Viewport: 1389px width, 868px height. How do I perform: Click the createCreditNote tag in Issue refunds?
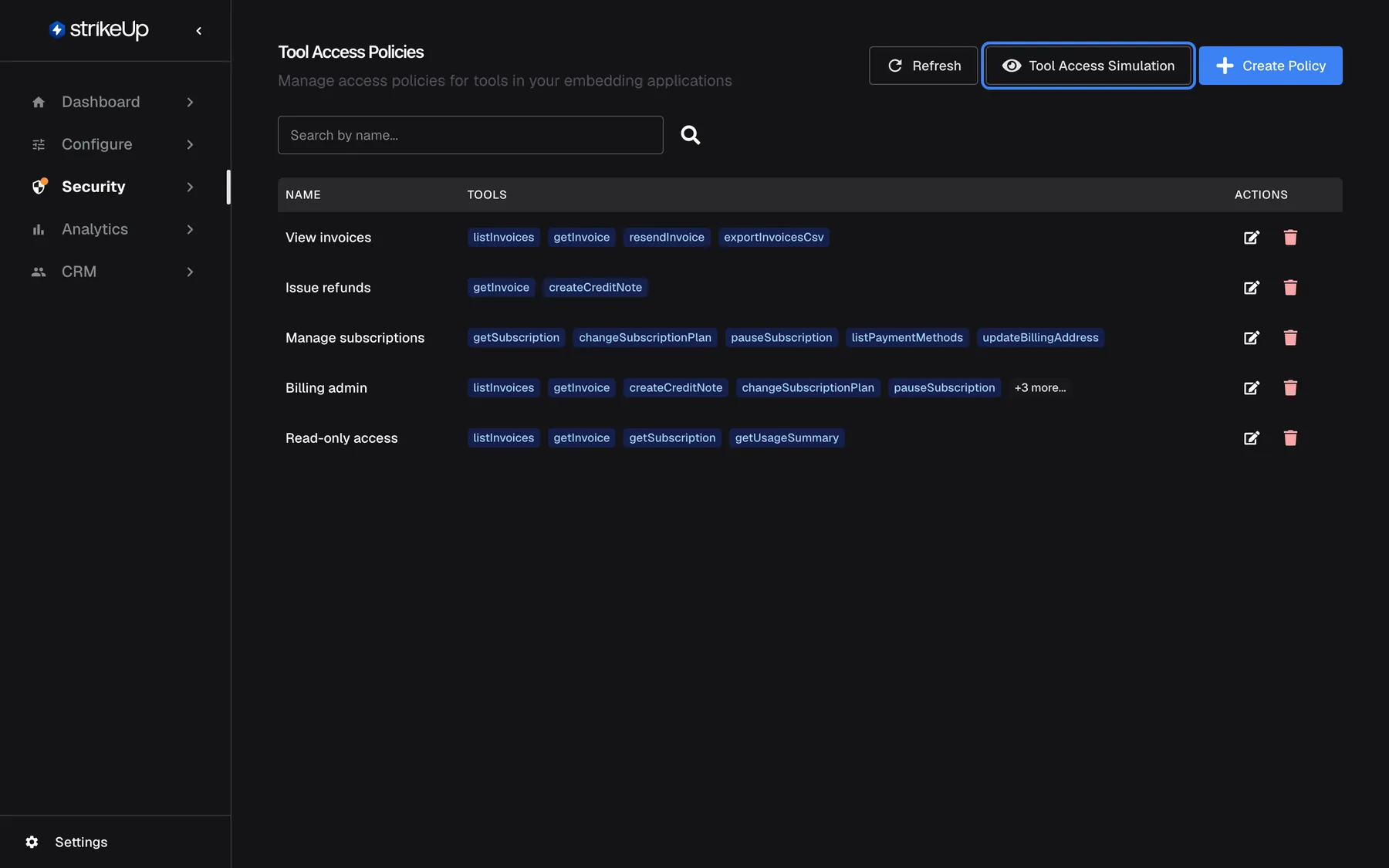[595, 287]
